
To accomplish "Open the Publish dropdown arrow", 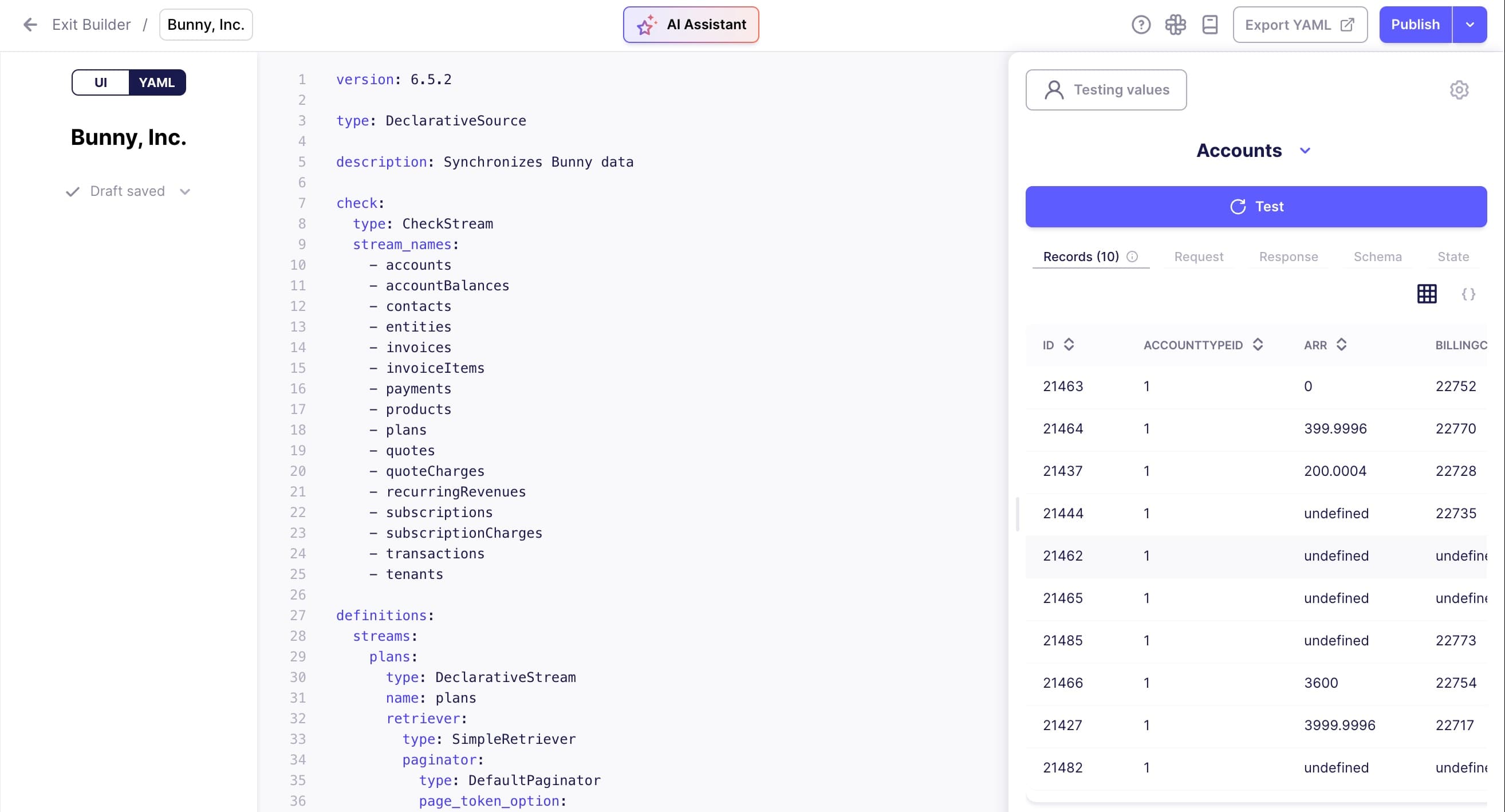I will [1470, 25].
